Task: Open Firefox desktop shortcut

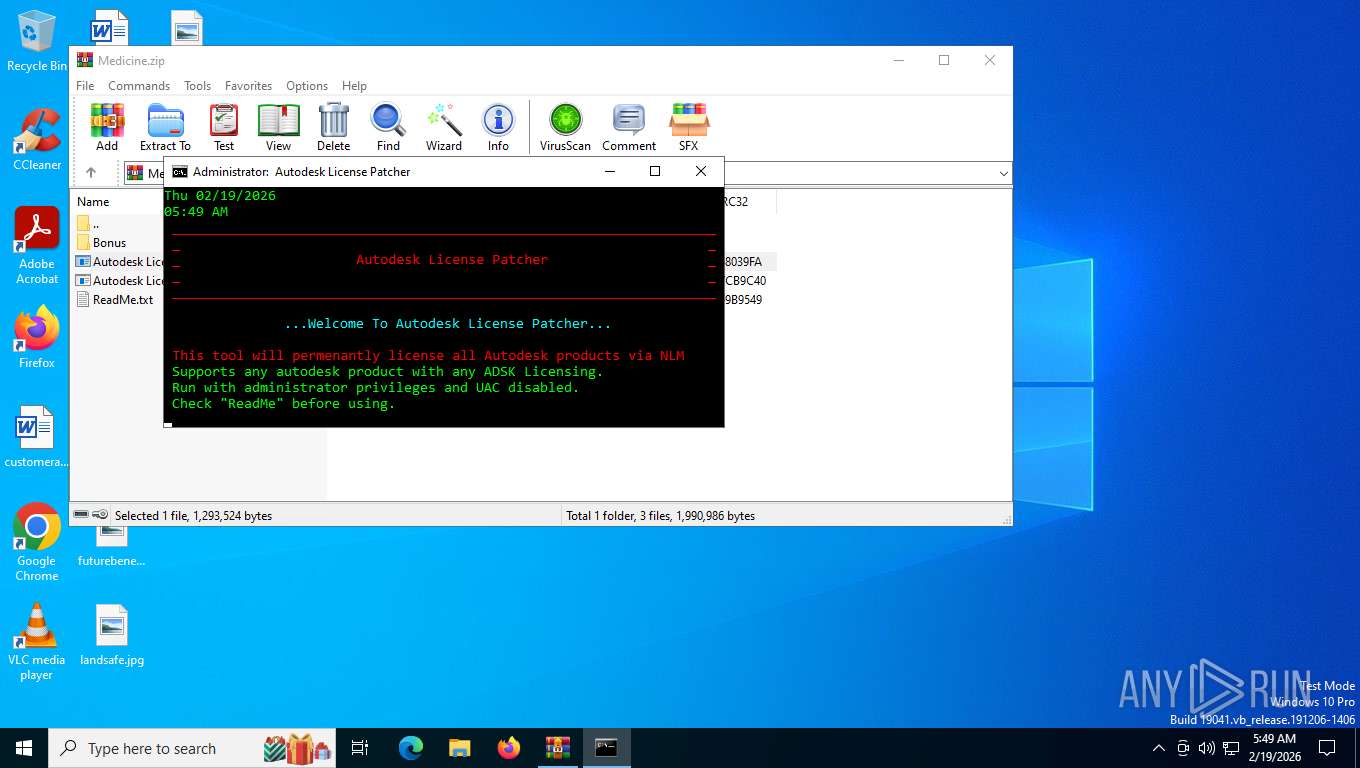Action: (37, 338)
